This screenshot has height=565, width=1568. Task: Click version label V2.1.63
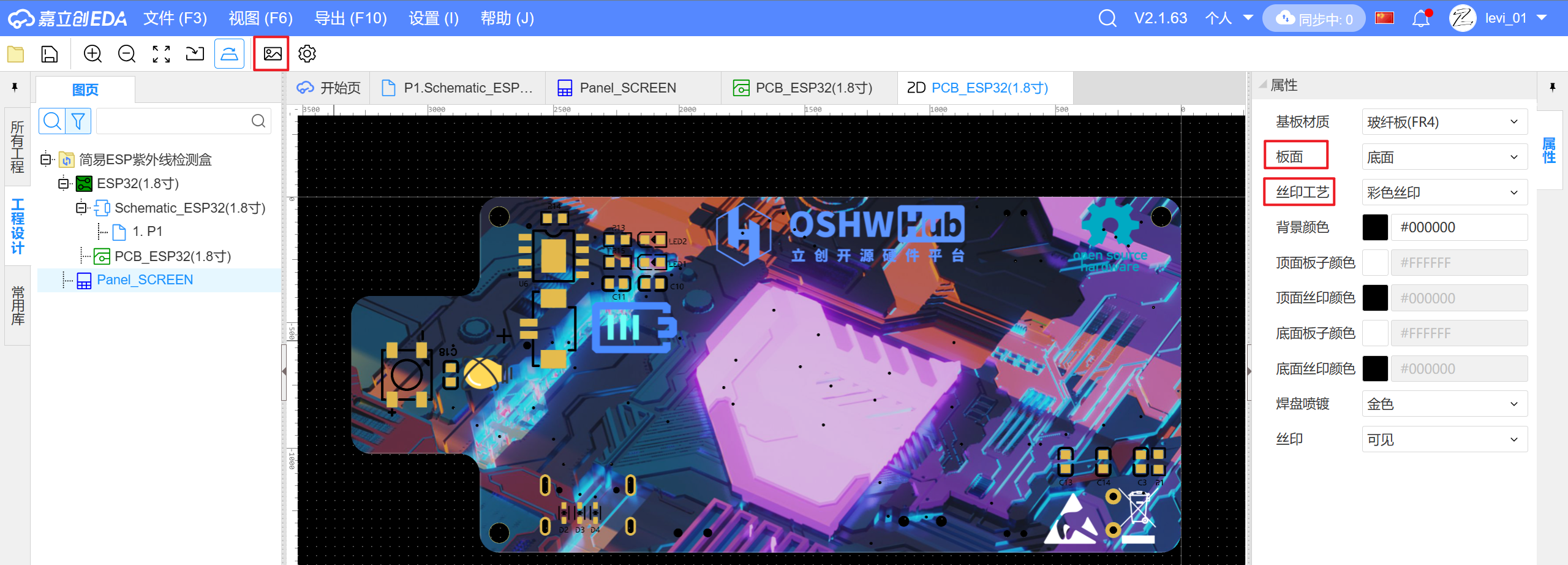(1161, 18)
